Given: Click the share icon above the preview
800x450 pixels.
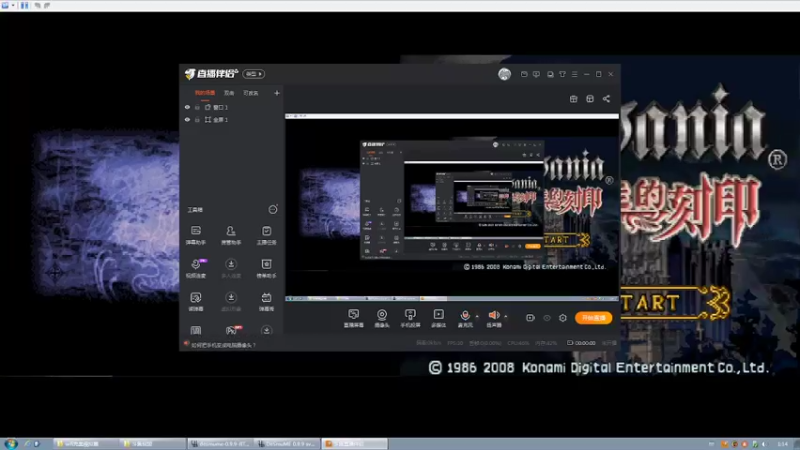Looking at the screenshot, I should (x=606, y=99).
